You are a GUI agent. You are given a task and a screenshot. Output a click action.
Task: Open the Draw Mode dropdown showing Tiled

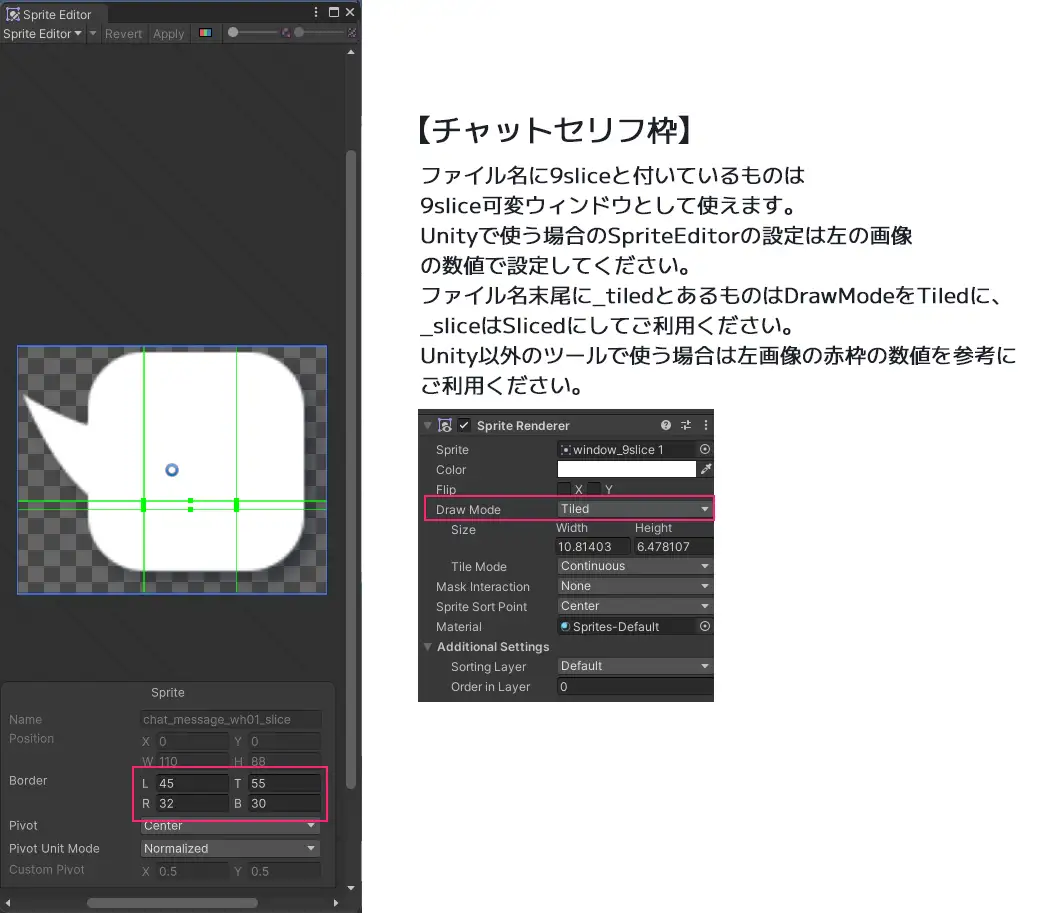[x=634, y=508]
